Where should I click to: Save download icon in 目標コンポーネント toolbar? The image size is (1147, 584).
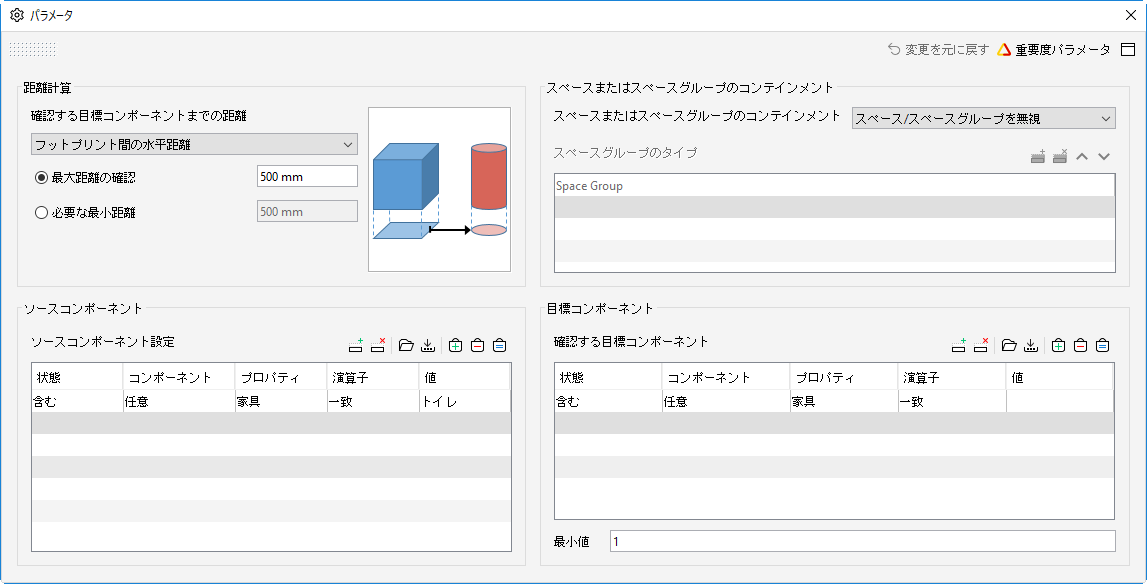point(1031,345)
